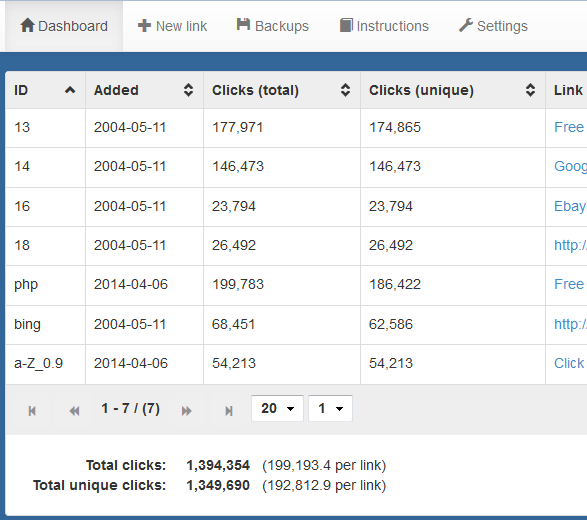Open the Ebay link in row 16

click(570, 206)
